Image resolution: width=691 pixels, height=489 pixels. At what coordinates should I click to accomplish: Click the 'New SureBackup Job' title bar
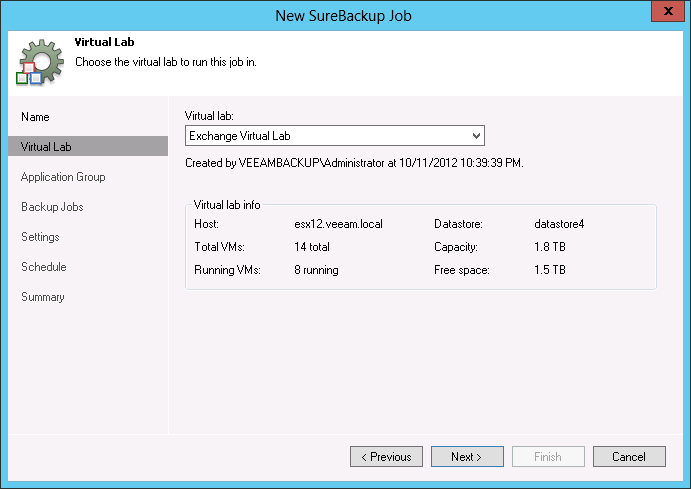[343, 16]
